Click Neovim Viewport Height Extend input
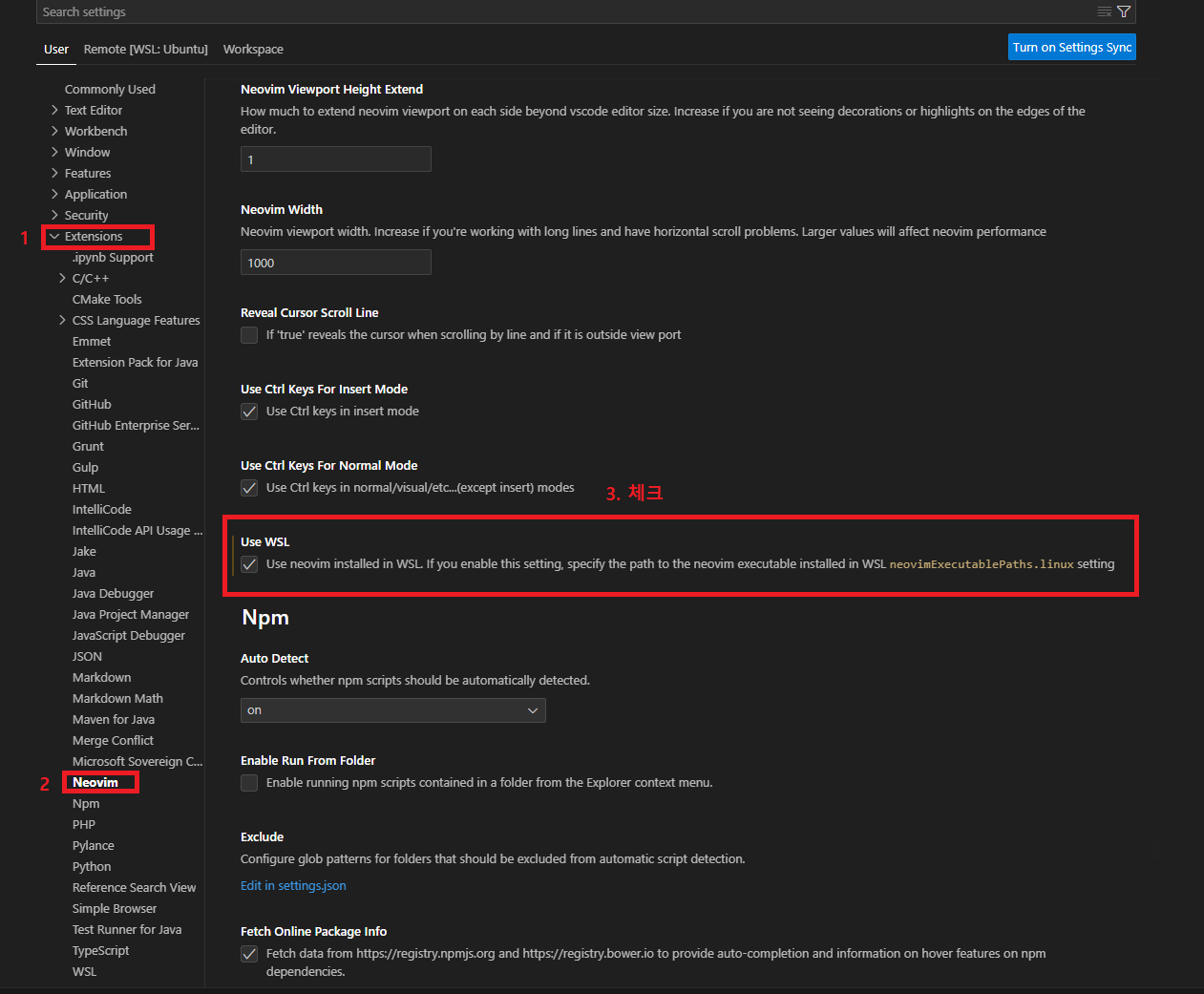Screen dimensions: 1204x994 click(x=336, y=159)
